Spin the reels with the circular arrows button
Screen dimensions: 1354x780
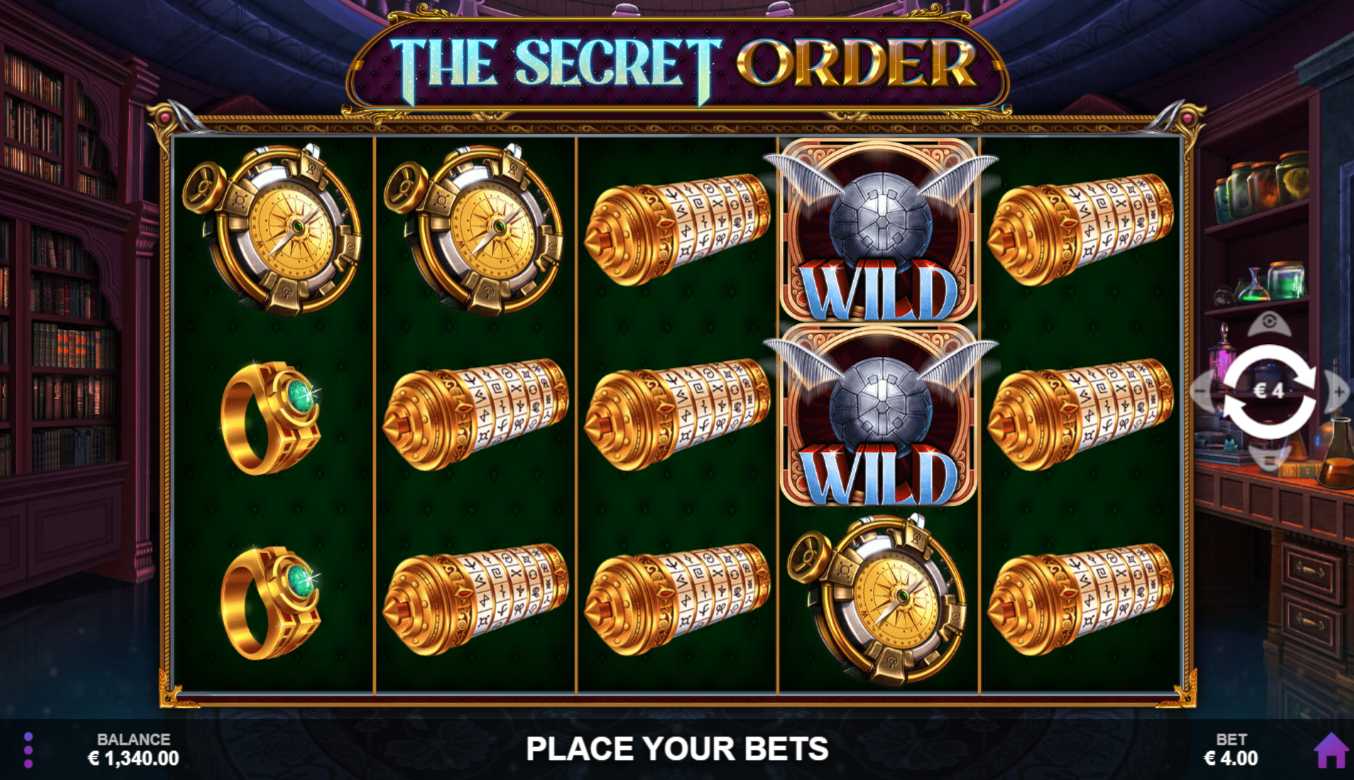pyautogui.click(x=1269, y=391)
